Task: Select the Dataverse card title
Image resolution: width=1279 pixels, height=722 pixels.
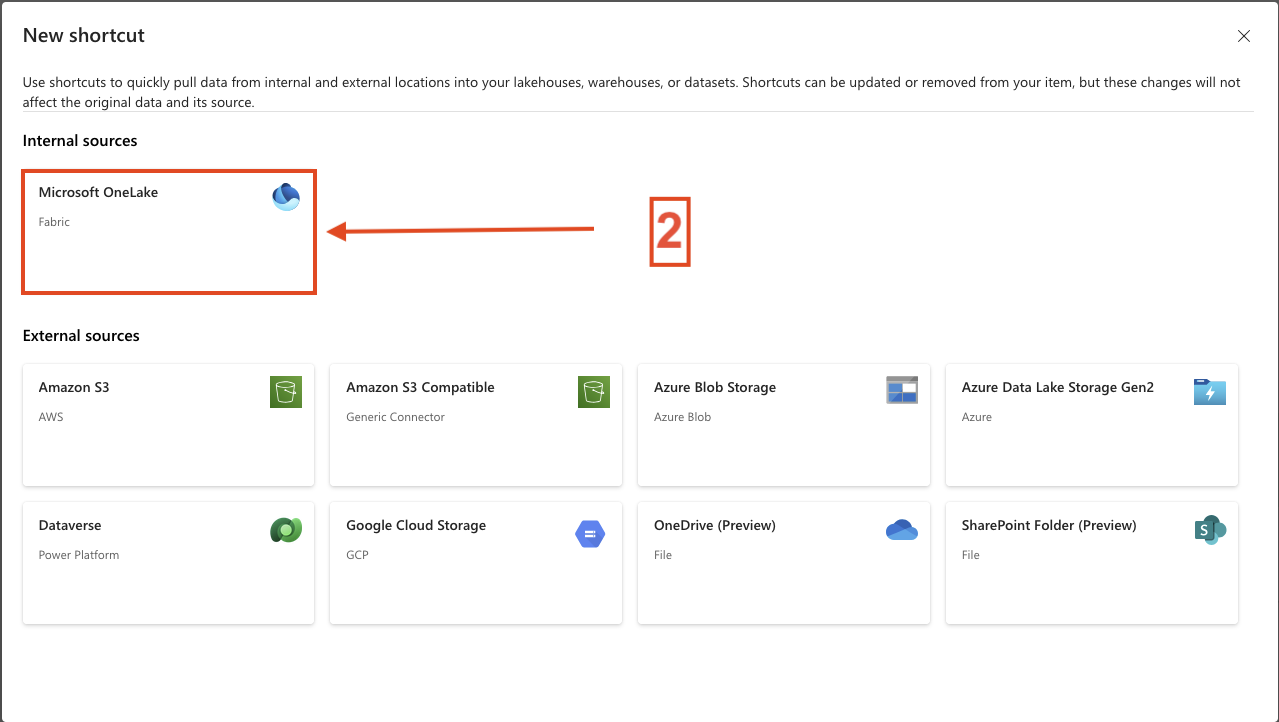Action: pos(70,525)
